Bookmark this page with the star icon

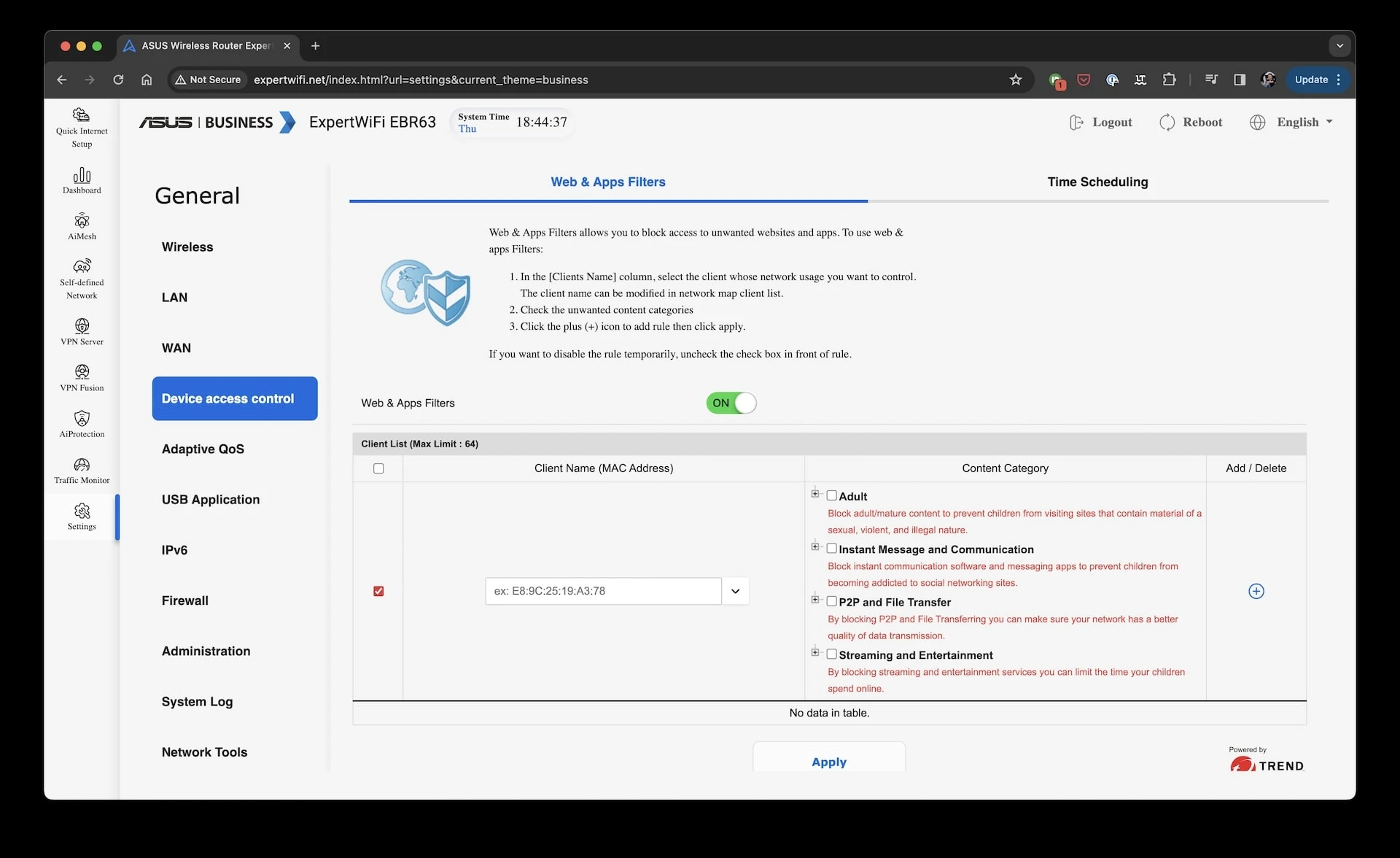tap(1015, 80)
